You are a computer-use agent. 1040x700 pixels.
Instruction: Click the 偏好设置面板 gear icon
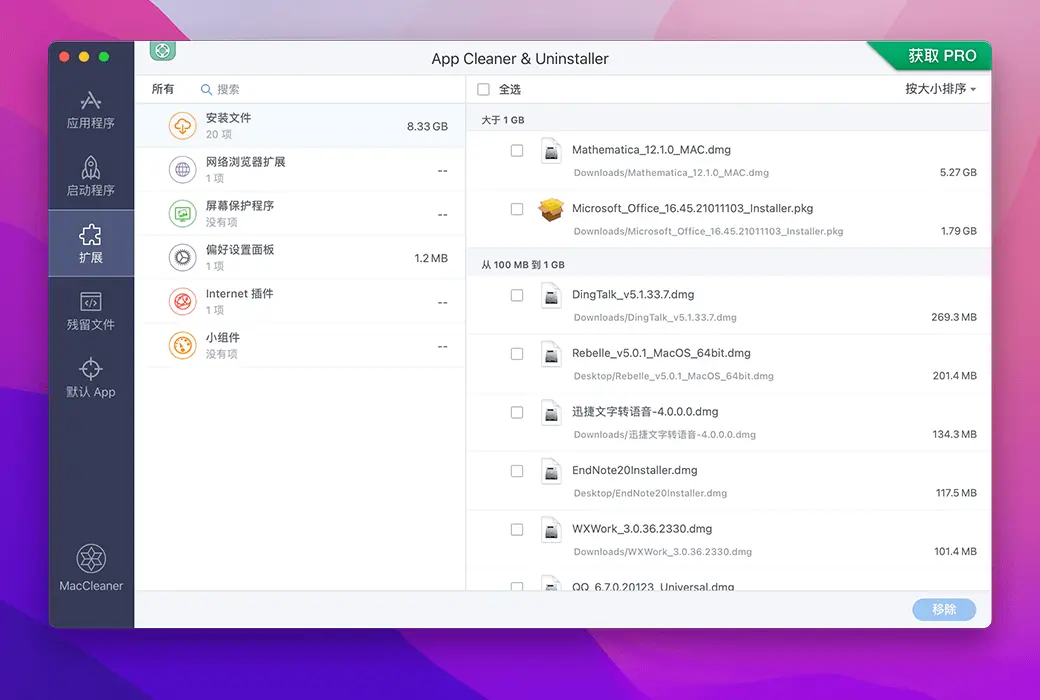click(x=182, y=257)
